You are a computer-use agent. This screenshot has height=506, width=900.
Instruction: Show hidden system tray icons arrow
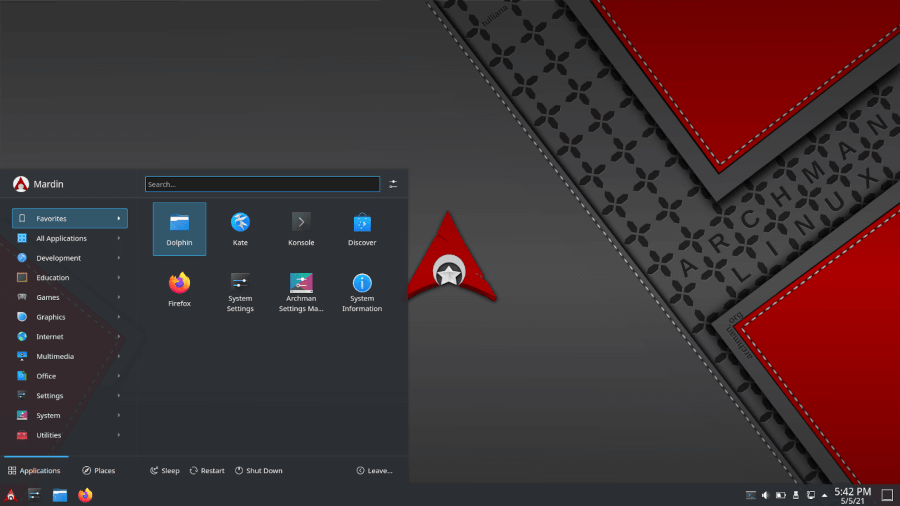coord(825,495)
